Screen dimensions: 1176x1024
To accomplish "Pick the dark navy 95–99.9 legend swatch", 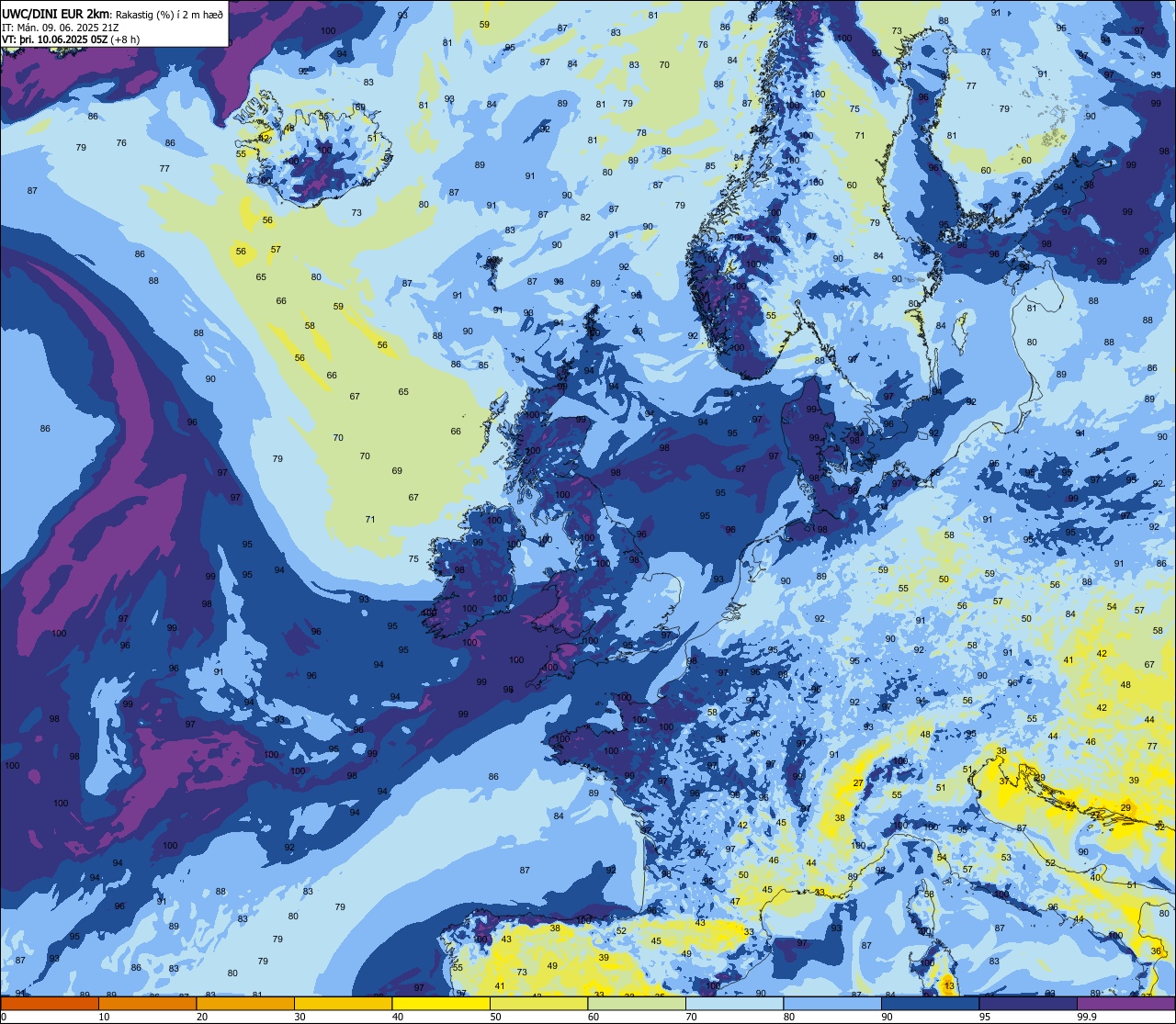I will (1027, 1003).
